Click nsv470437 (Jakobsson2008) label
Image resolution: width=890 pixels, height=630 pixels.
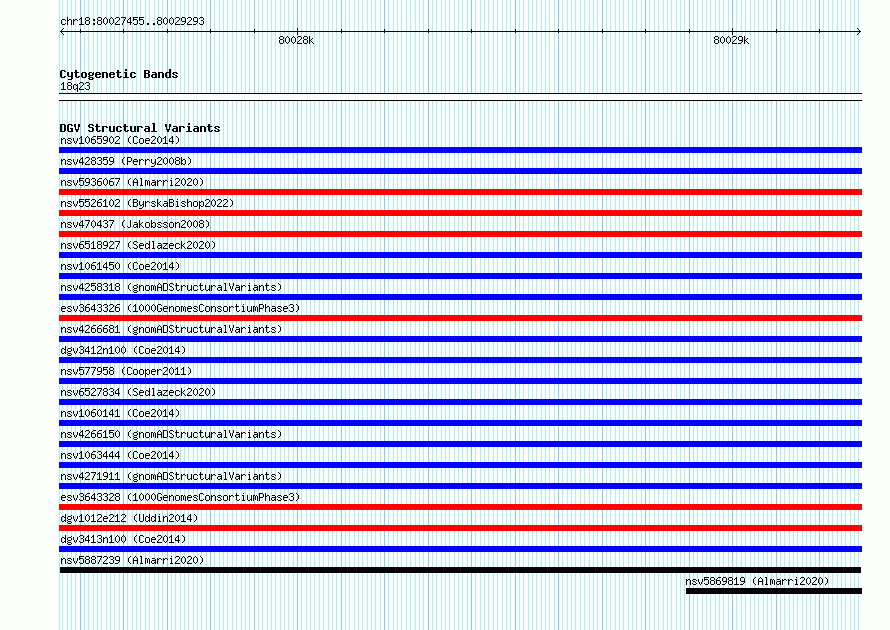tap(135, 224)
